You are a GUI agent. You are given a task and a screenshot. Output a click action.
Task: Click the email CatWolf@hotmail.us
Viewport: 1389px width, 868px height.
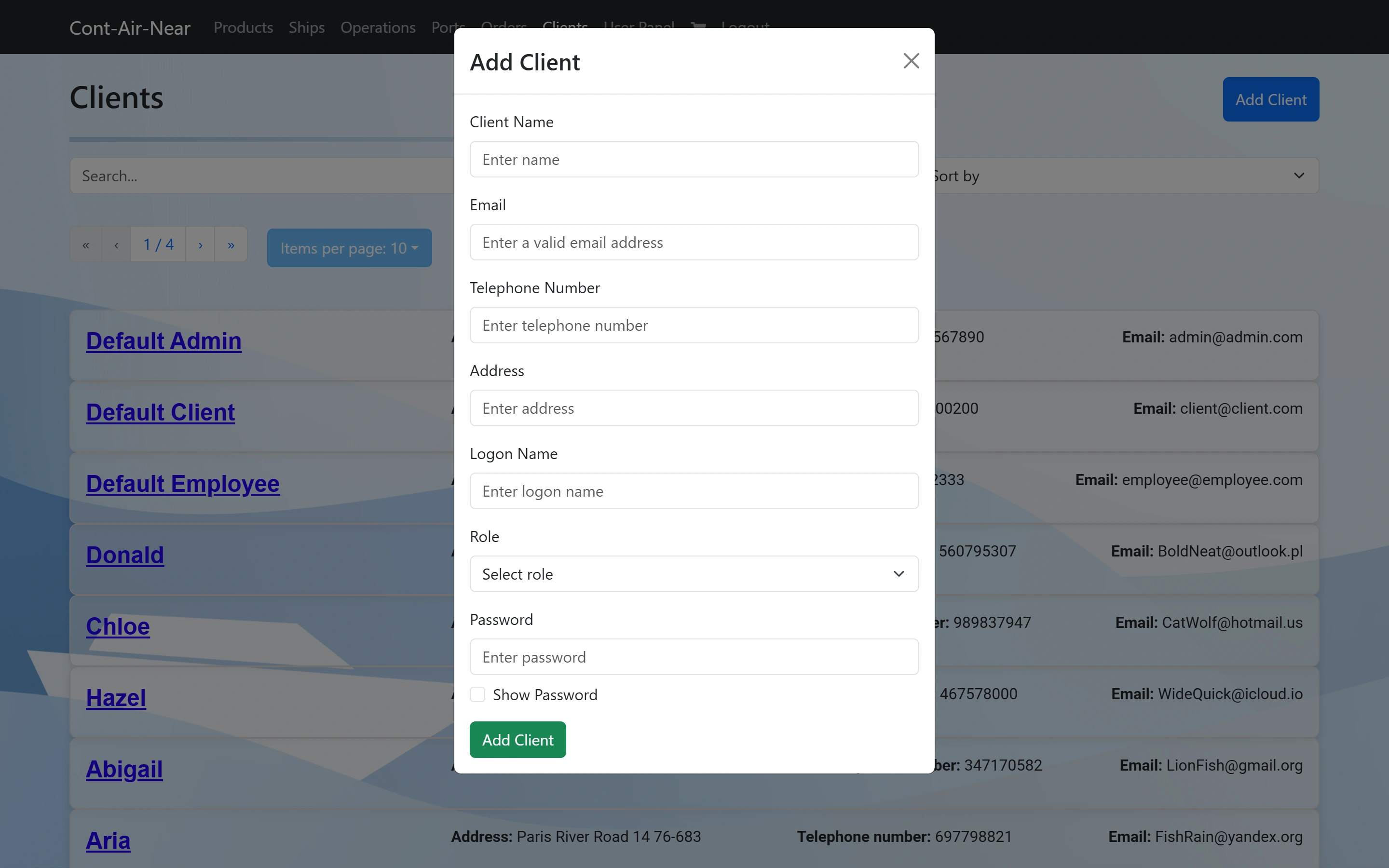(1232, 622)
